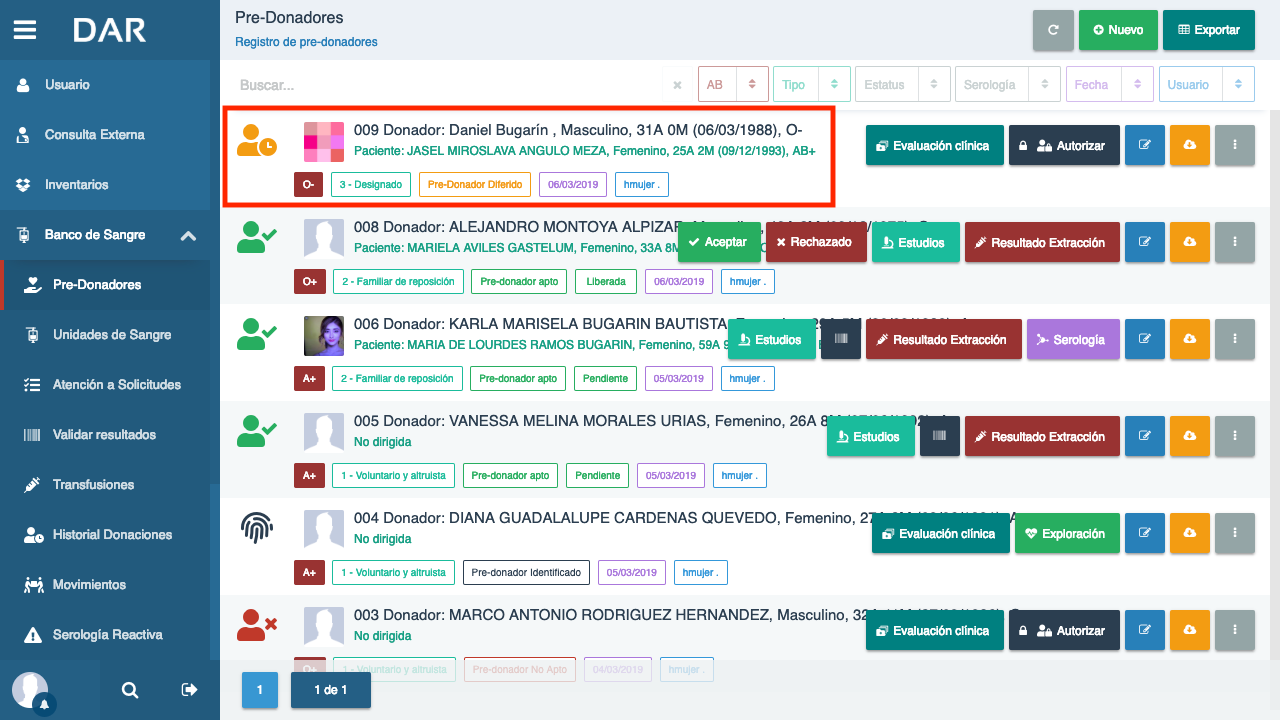This screenshot has height=720, width=1280.
Task: Click Evaluación clínica for donor 009
Action: (935, 146)
